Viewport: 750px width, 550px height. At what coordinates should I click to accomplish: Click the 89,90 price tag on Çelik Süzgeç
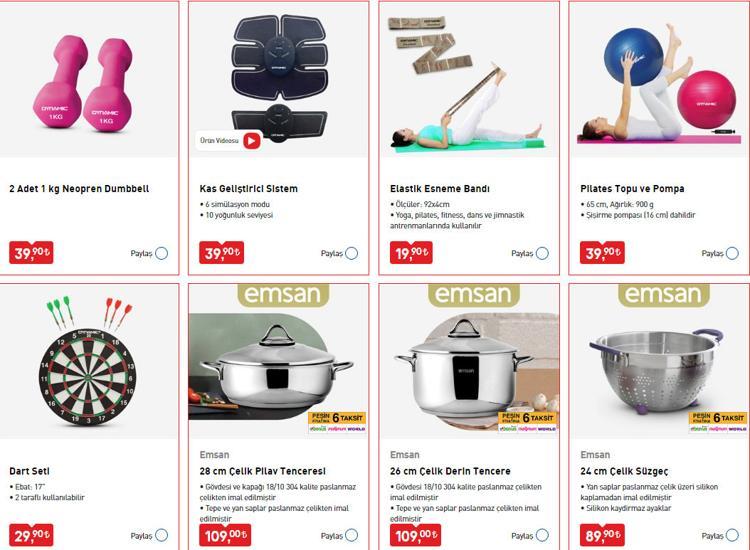pos(602,535)
